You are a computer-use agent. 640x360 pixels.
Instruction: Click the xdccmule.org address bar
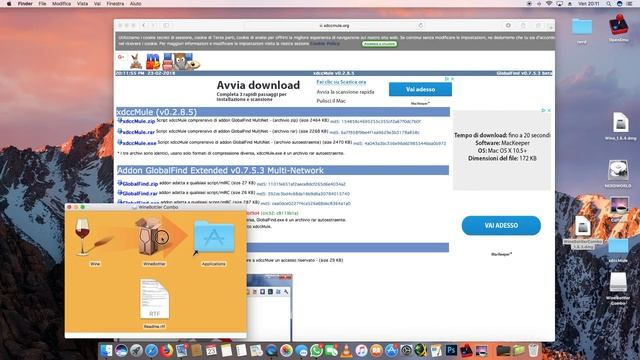[335, 25]
